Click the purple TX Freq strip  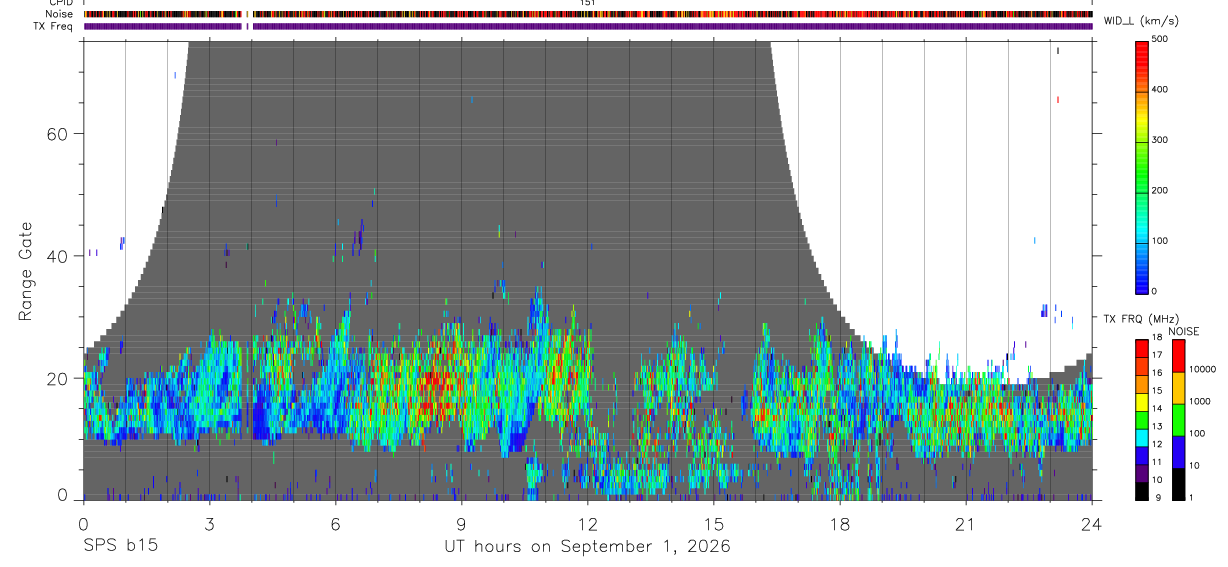(x=587, y=26)
